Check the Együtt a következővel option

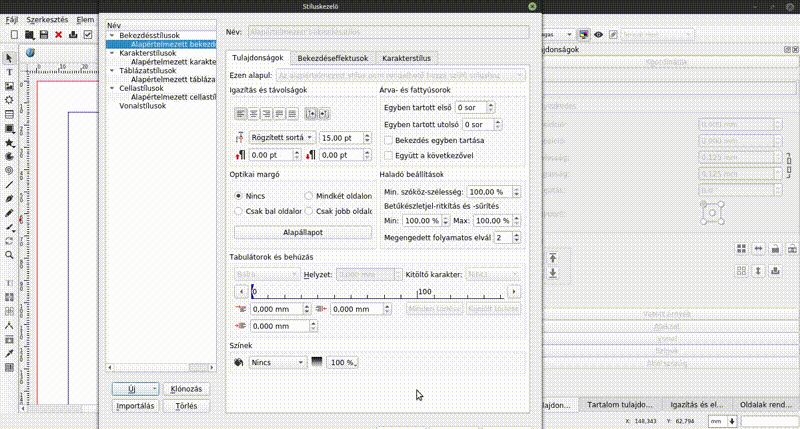tap(388, 155)
